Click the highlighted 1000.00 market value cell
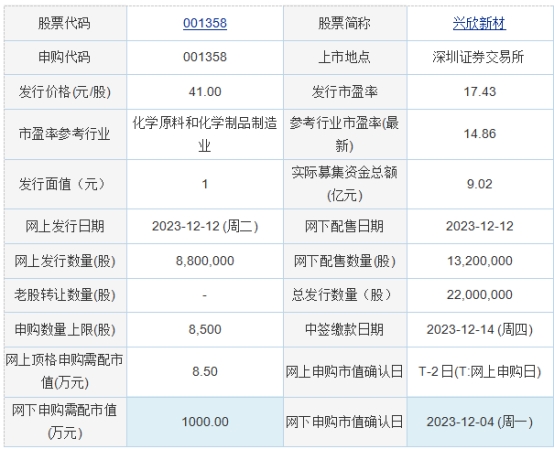Image resolution: width=554 pixels, height=450 pixels. (x=205, y=422)
